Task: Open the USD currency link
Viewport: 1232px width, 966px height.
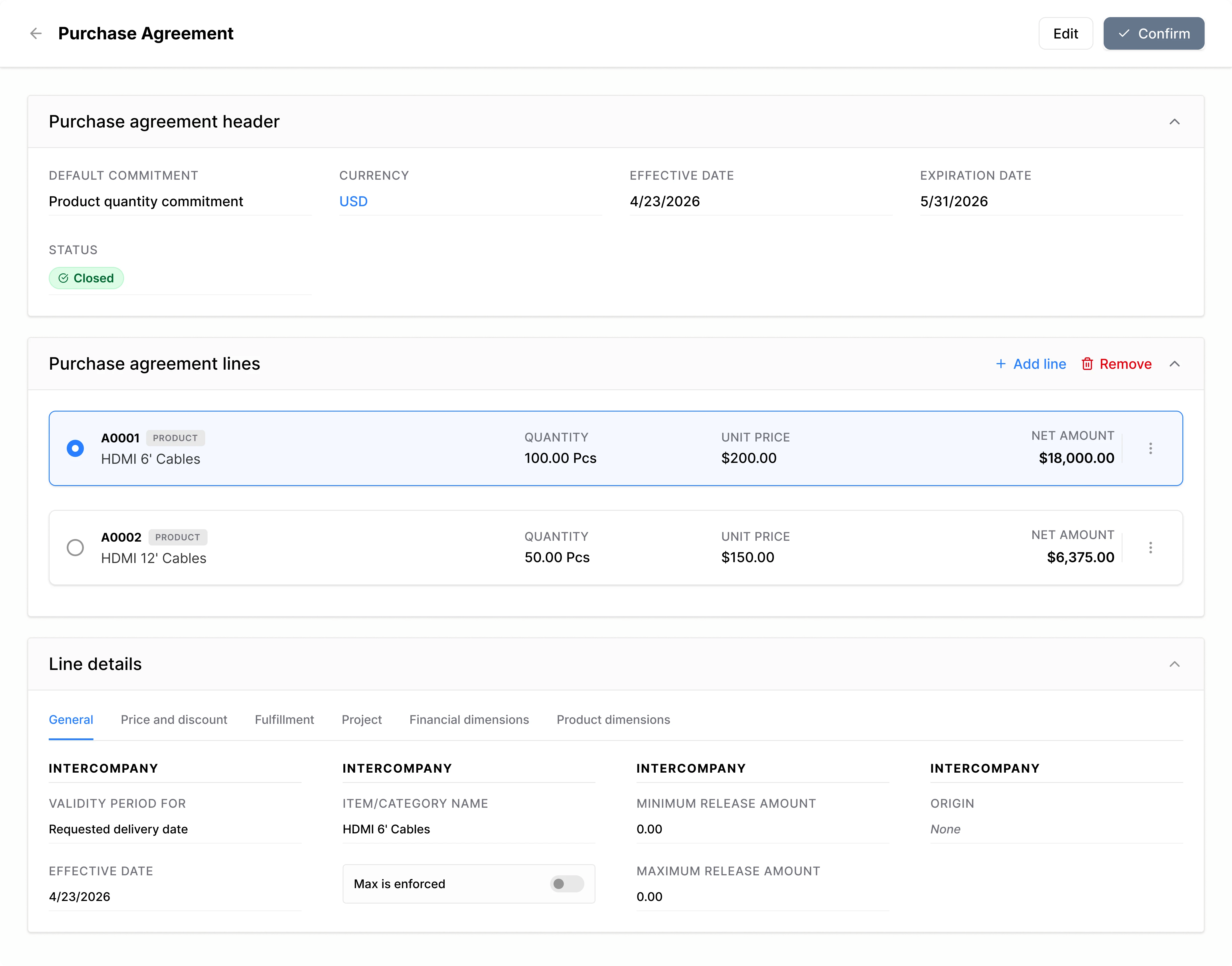Action: [x=353, y=201]
